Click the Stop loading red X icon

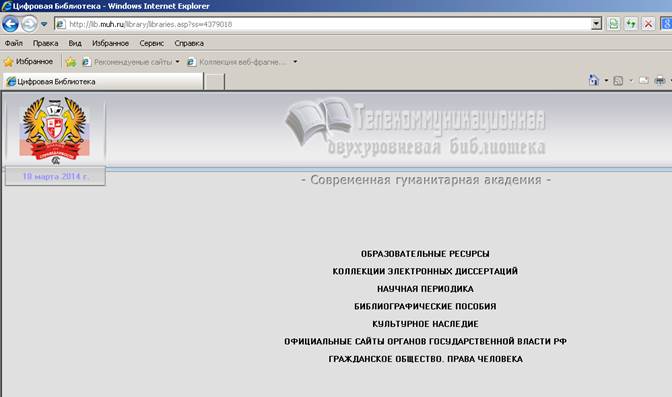point(648,24)
